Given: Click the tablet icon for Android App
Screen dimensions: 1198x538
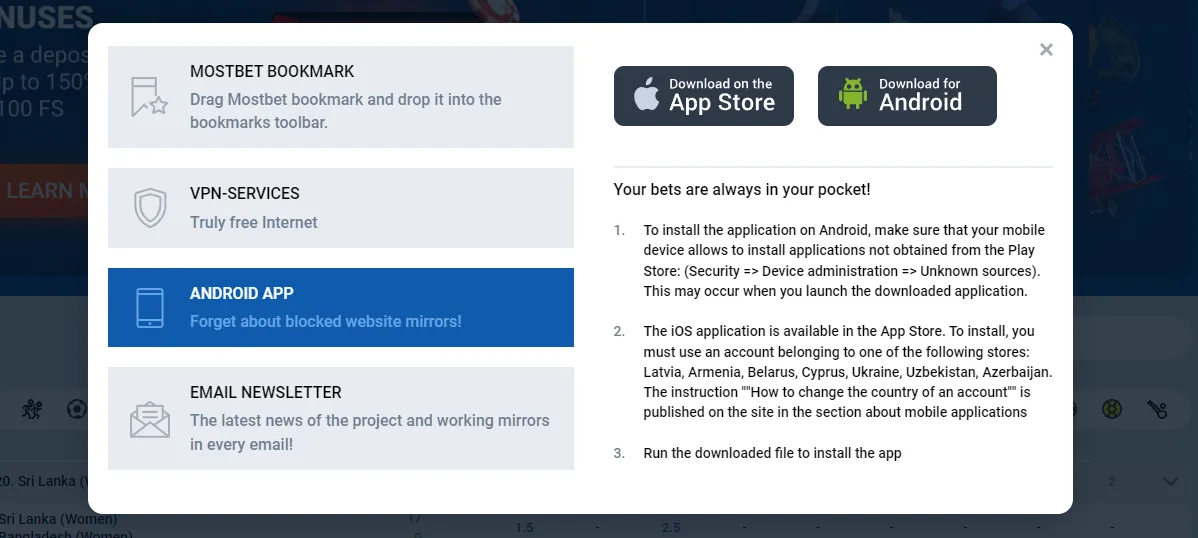Looking at the screenshot, I should (149, 308).
